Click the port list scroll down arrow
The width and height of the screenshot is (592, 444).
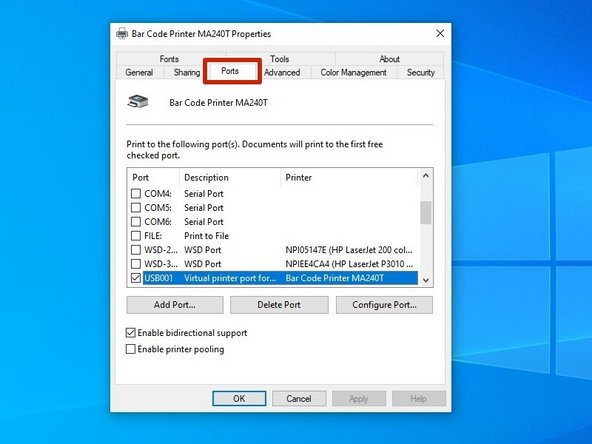426,280
